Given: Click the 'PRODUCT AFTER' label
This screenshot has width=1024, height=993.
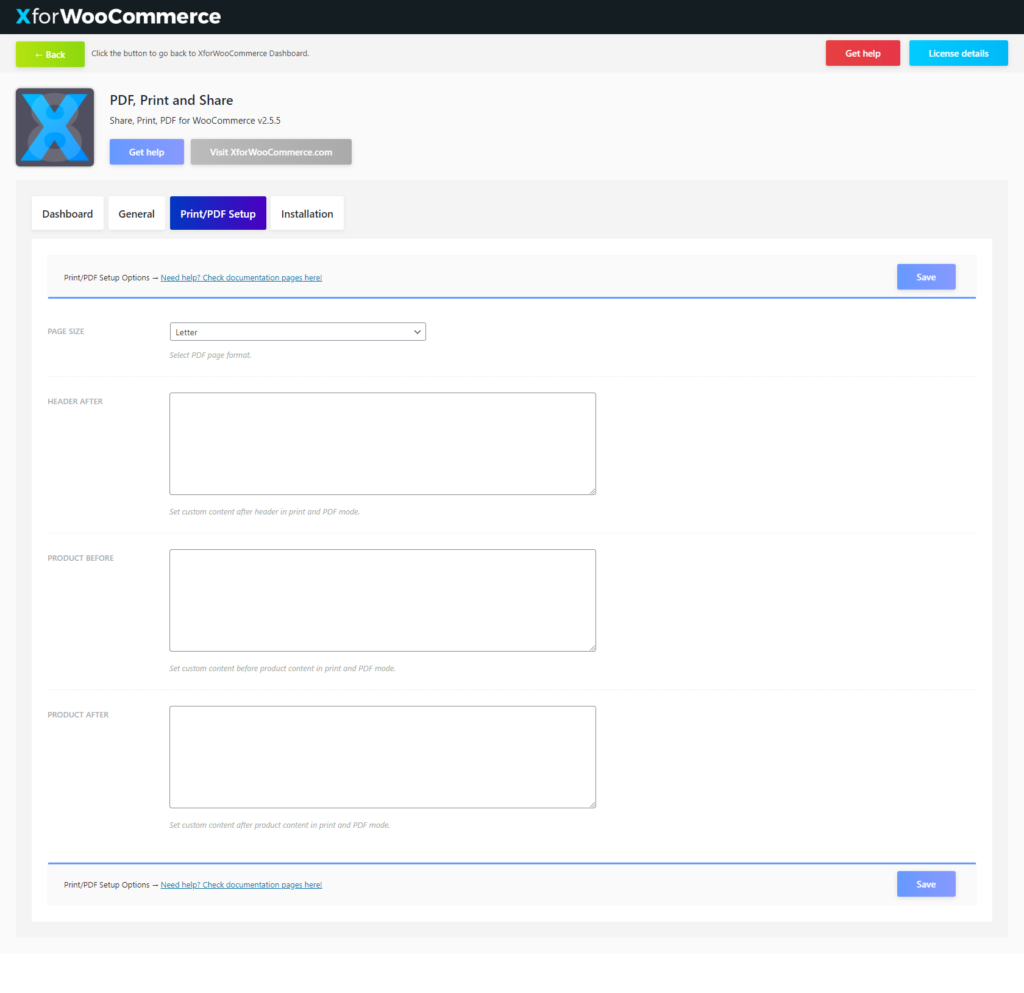Looking at the screenshot, I should 78,715.
